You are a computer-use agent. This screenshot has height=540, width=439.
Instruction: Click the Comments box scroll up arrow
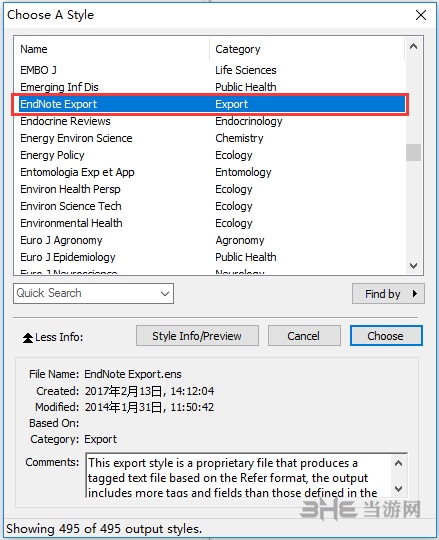(398, 463)
